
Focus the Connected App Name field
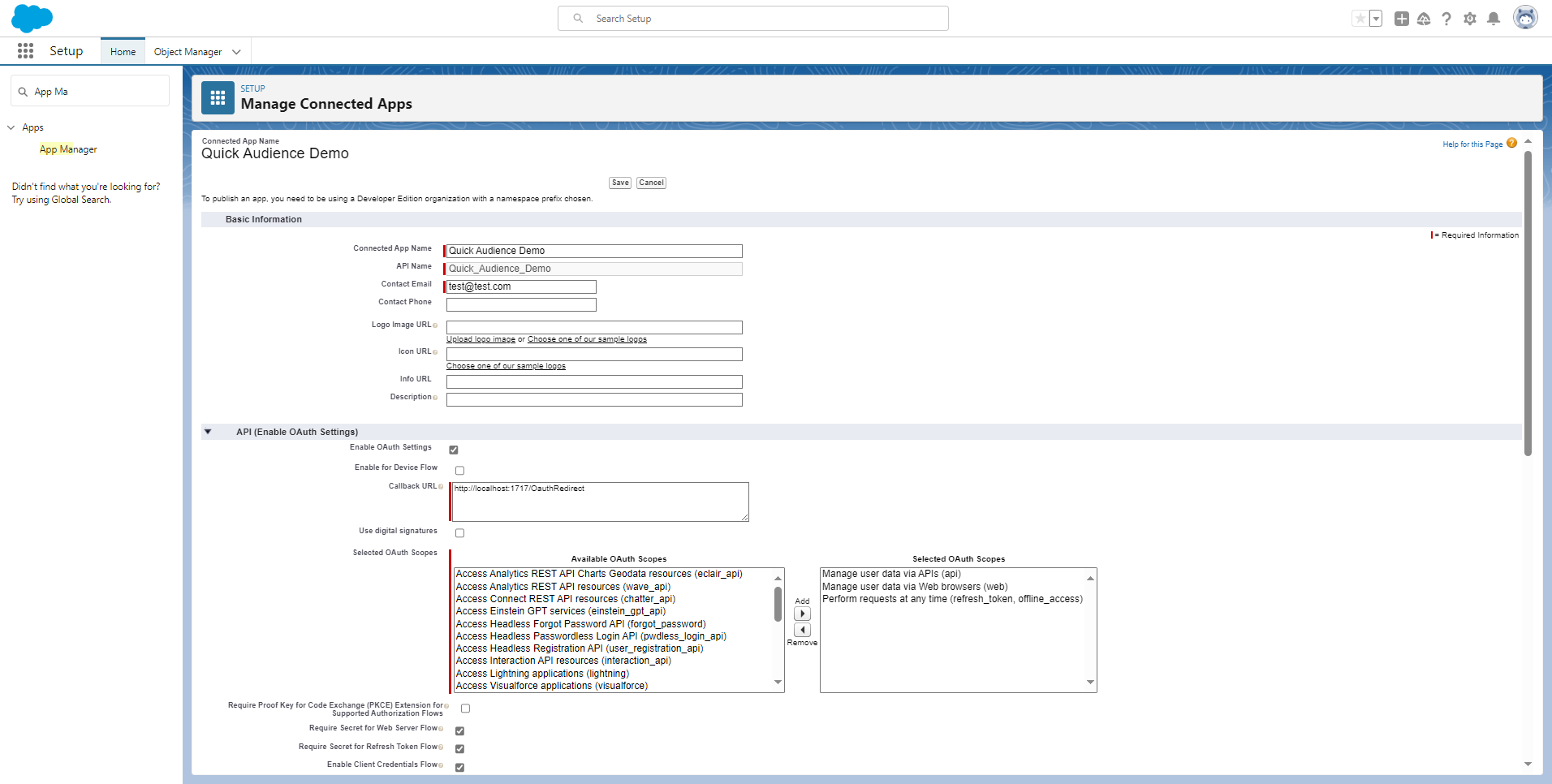pyautogui.click(x=594, y=251)
